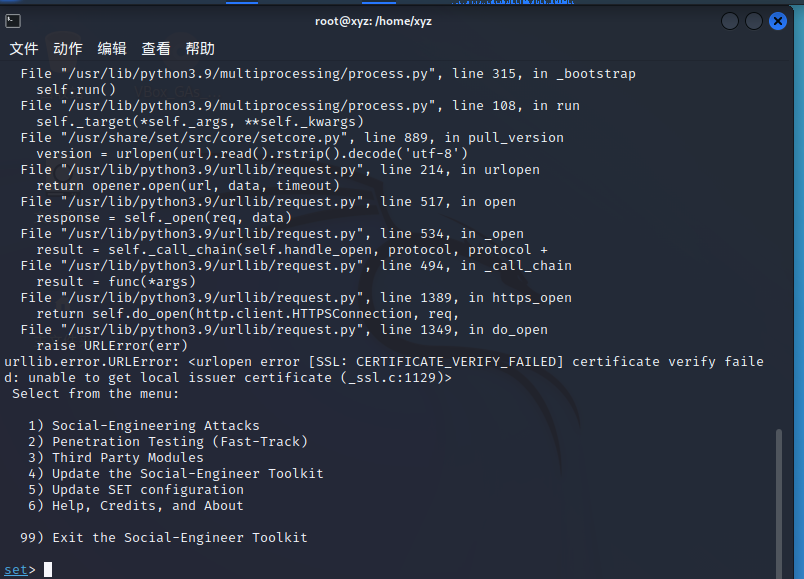Click the 'urllib.error.URLError' error line
Screen dimensions: 804x579
(384, 362)
